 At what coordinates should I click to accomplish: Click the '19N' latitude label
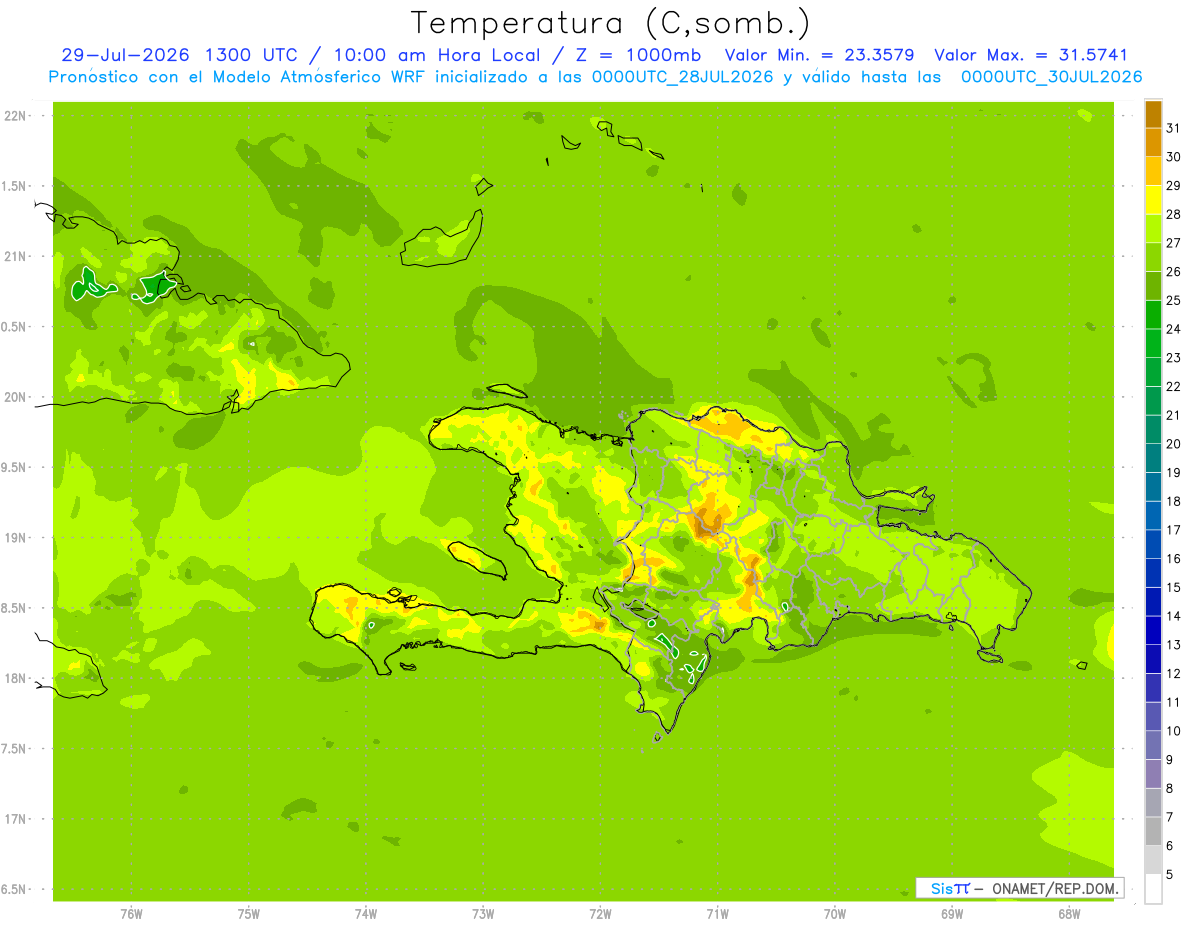coord(16,537)
